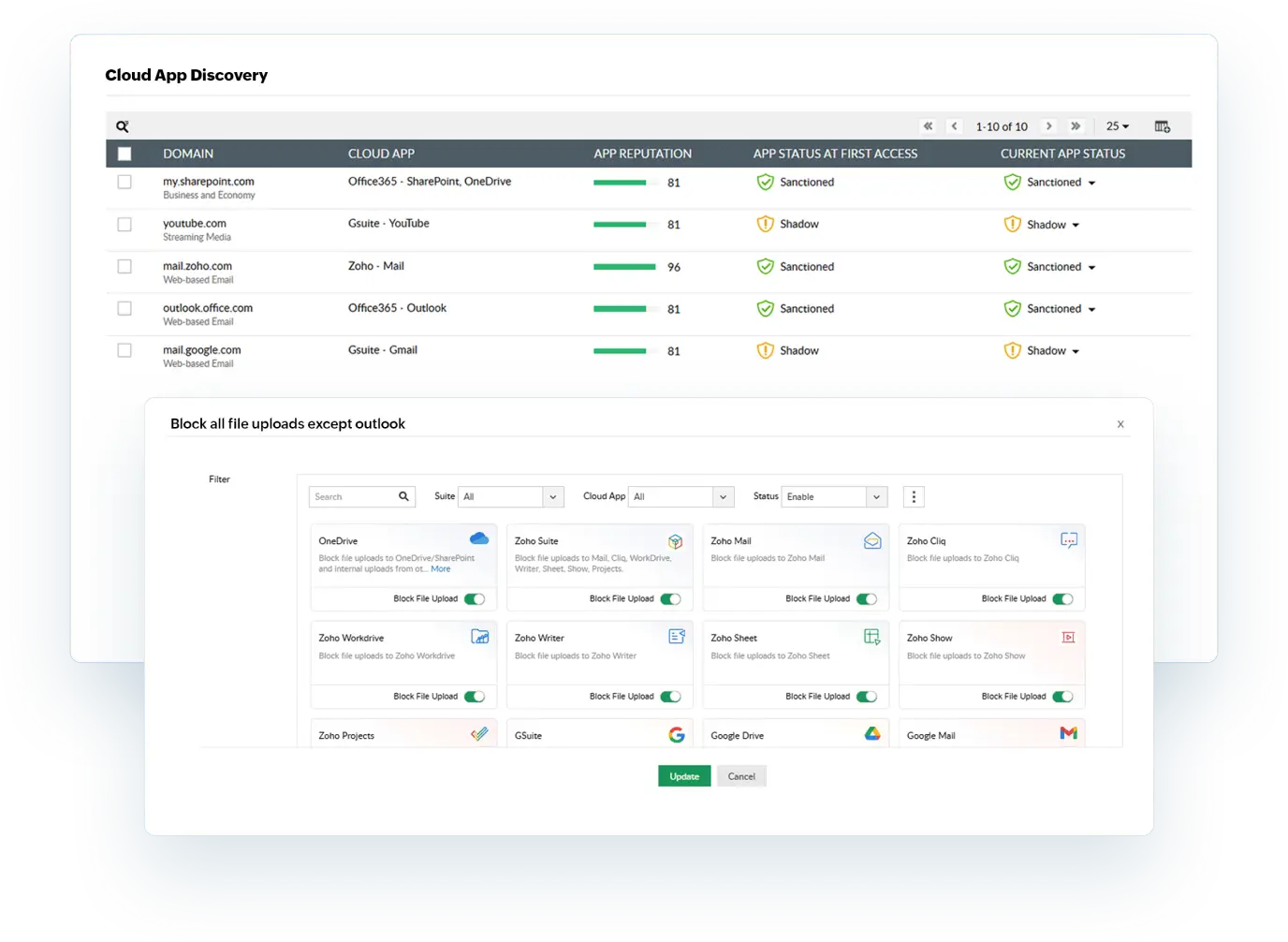Open the Suite filter dropdown

511,497
